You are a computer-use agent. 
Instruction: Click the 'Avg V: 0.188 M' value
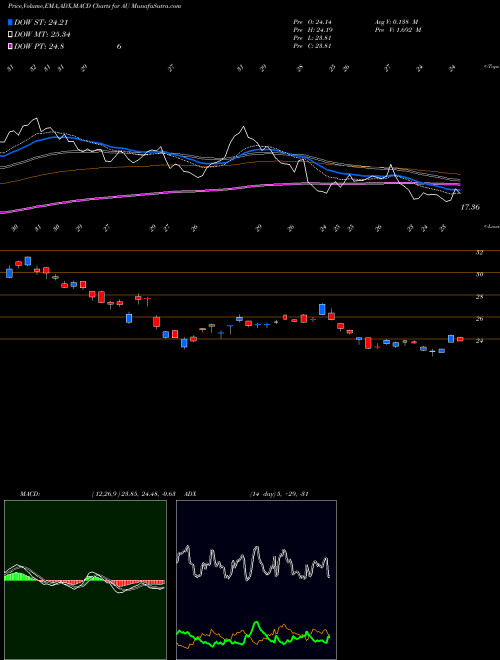pos(396,22)
